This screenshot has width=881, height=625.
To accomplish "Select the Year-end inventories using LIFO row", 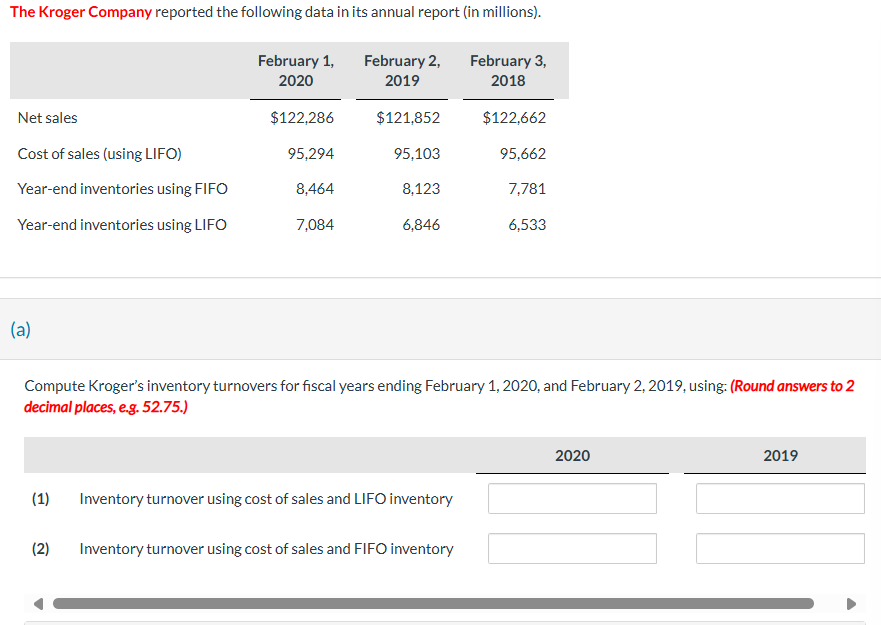I will pyautogui.click(x=122, y=224).
